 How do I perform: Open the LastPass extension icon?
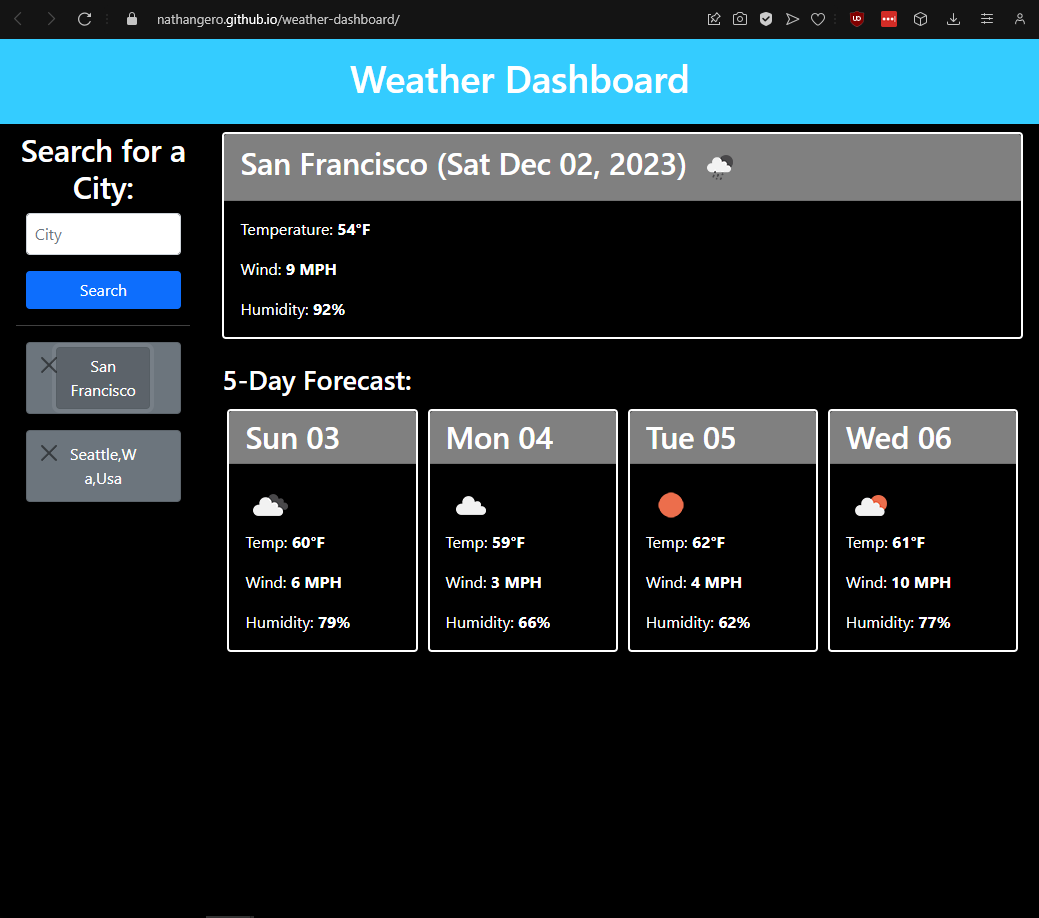tap(888, 19)
